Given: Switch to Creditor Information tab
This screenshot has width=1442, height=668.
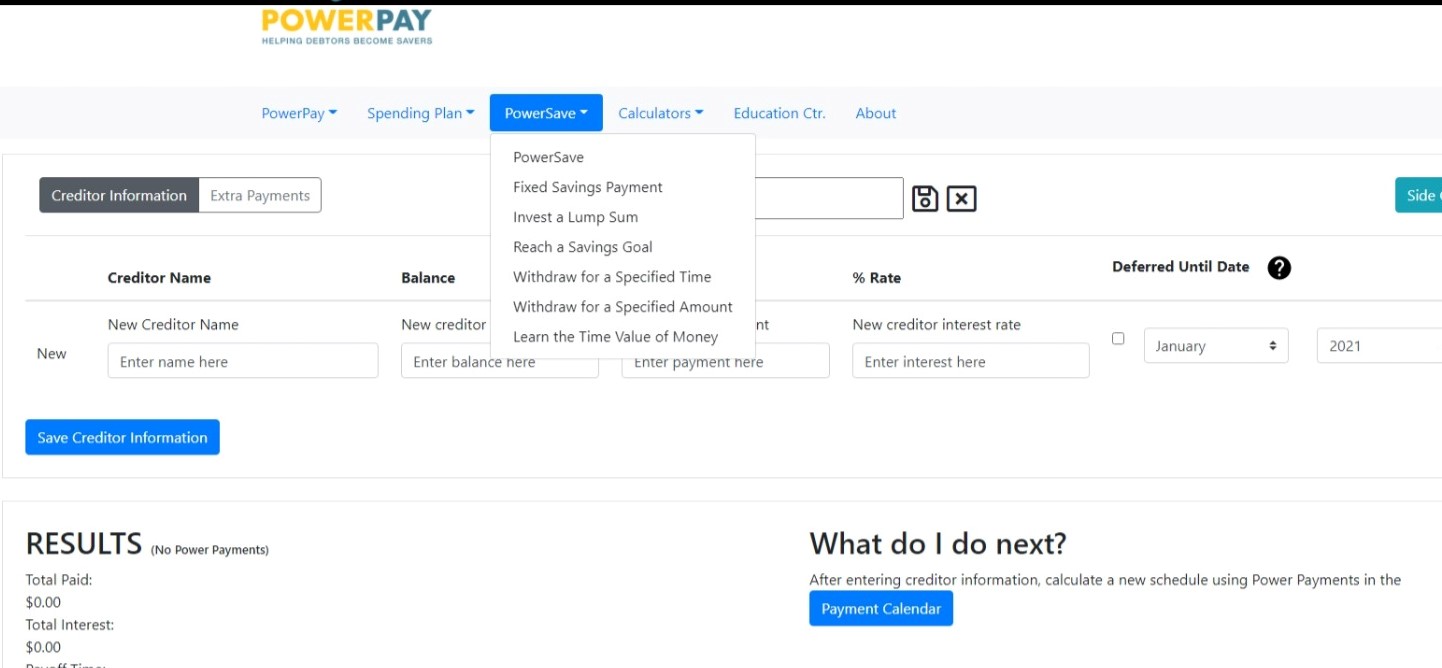Looking at the screenshot, I should pos(119,196).
